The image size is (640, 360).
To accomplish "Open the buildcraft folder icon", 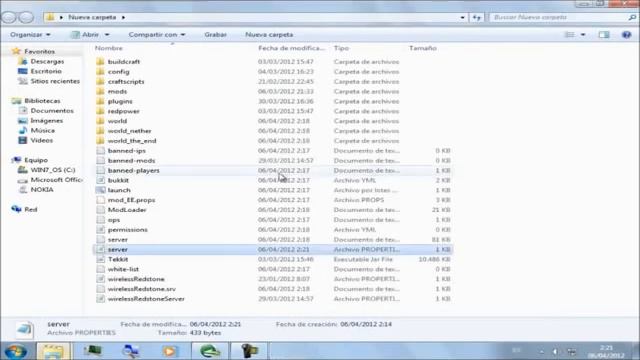I will 100,62.
